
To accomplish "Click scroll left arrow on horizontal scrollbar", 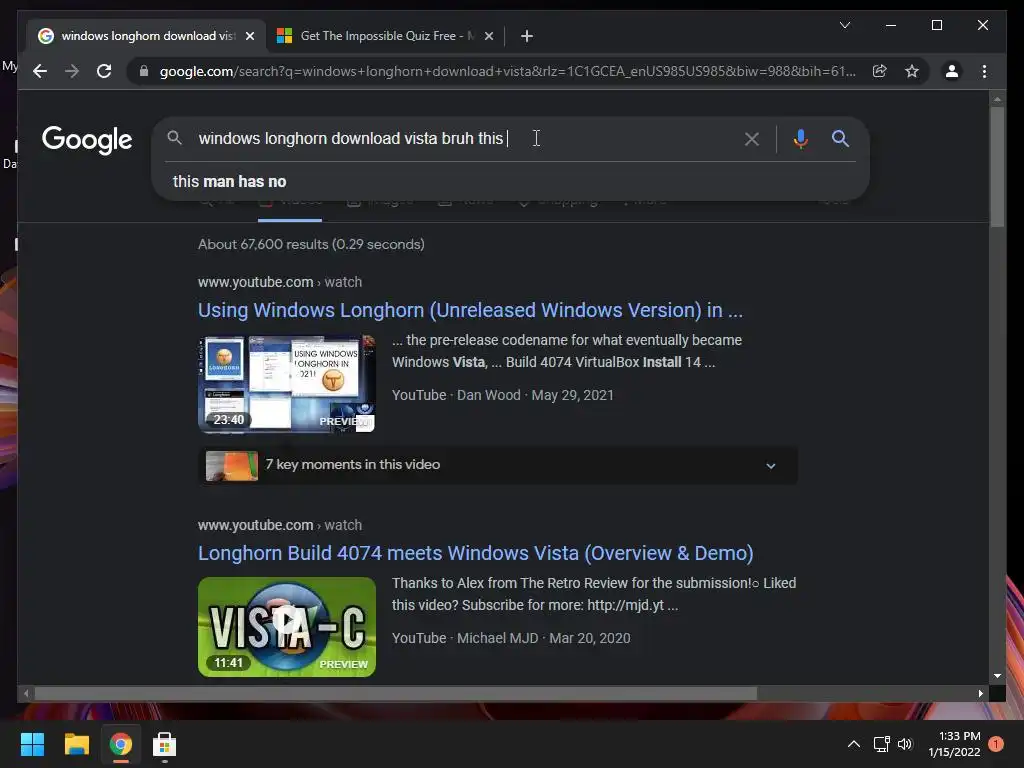I will point(25,694).
